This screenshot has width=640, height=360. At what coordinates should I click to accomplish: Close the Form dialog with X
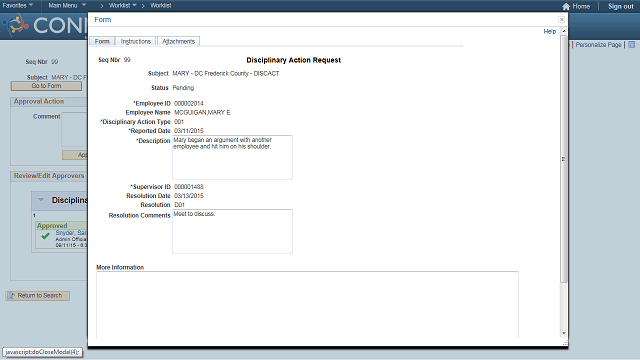click(x=562, y=20)
